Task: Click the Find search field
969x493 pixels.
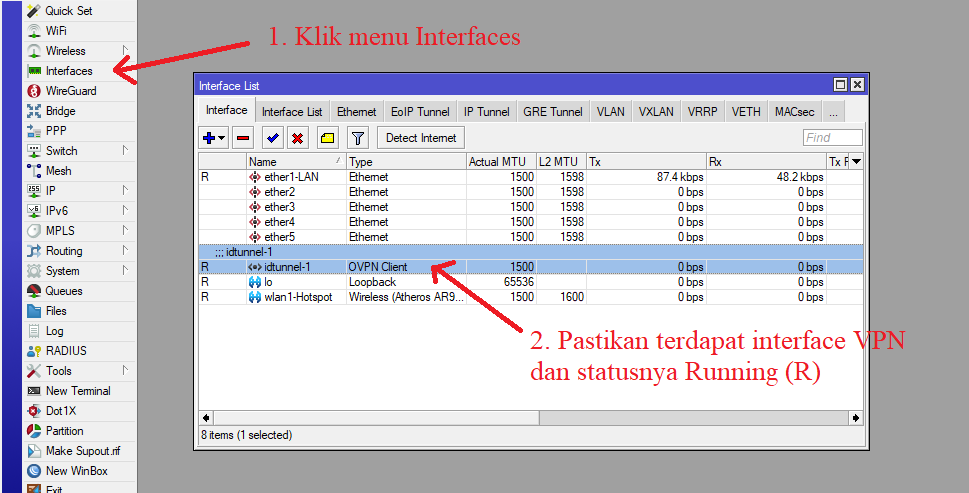Action: coord(832,138)
